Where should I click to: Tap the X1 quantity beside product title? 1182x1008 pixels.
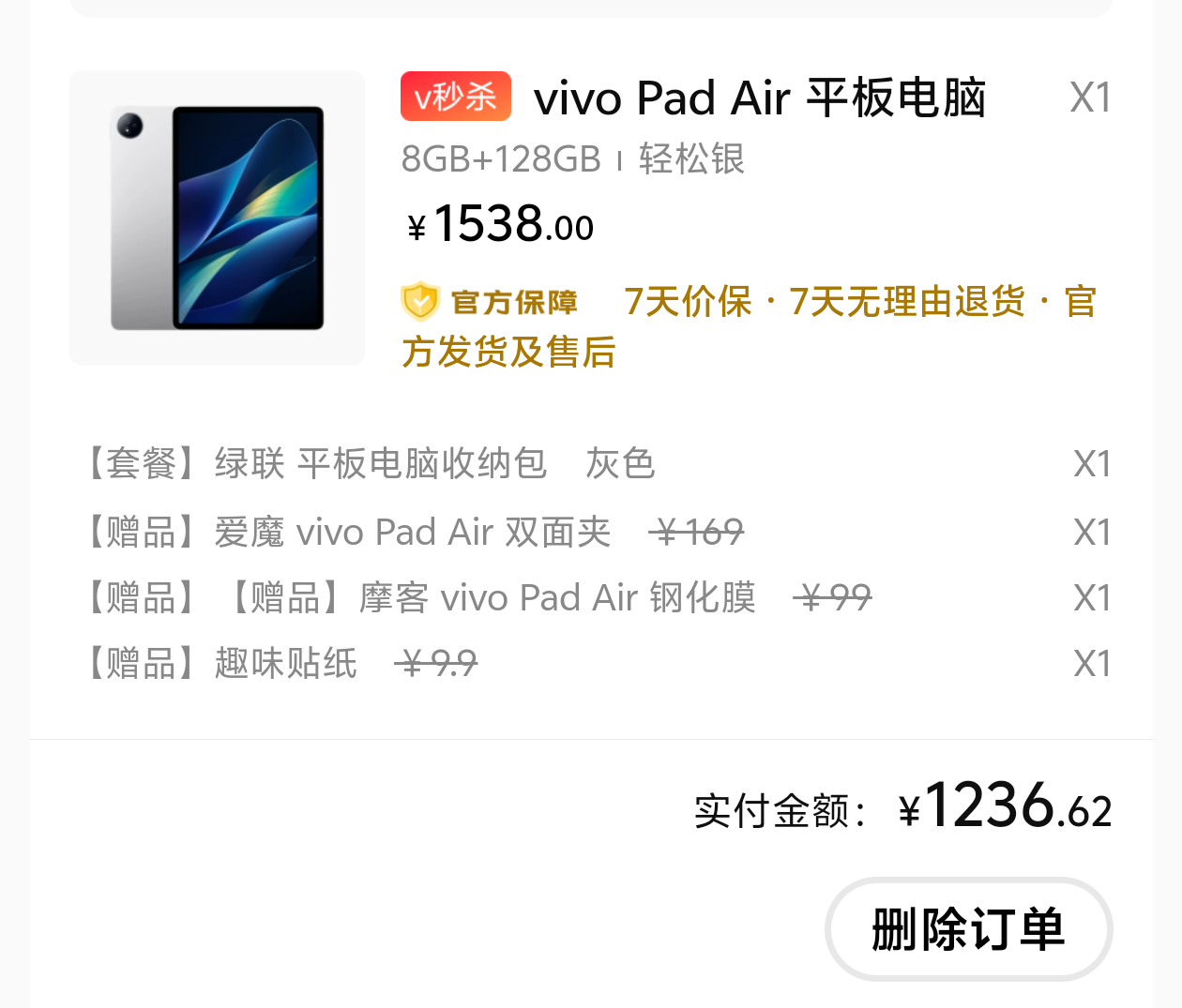click(1090, 98)
